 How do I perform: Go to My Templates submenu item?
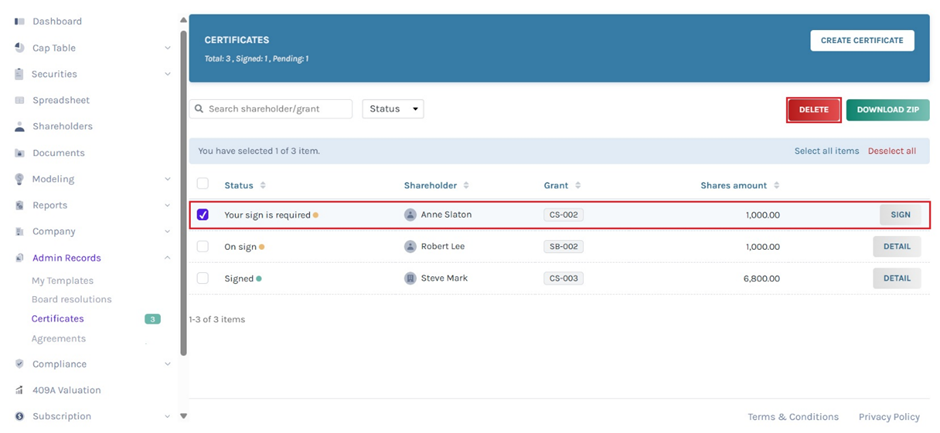click(62, 281)
